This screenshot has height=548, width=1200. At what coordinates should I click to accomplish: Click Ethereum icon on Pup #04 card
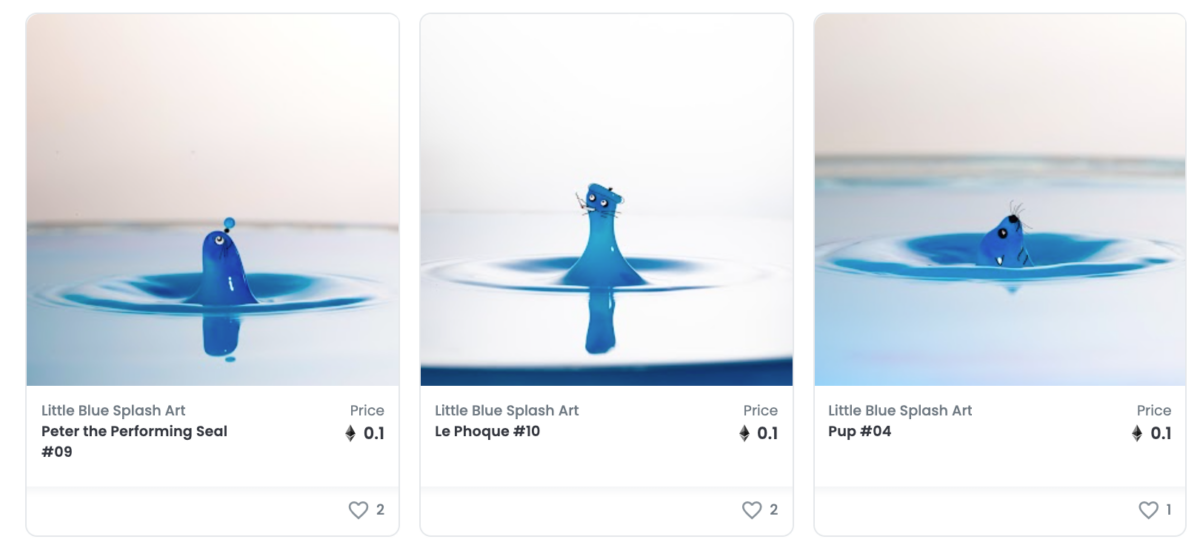(x=1137, y=433)
